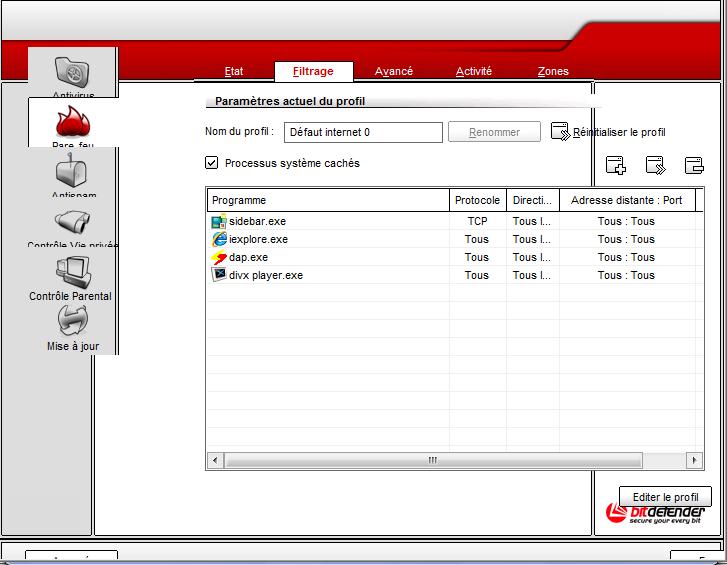
Task: Click the edit rule icon with arrows
Action: coord(655,165)
